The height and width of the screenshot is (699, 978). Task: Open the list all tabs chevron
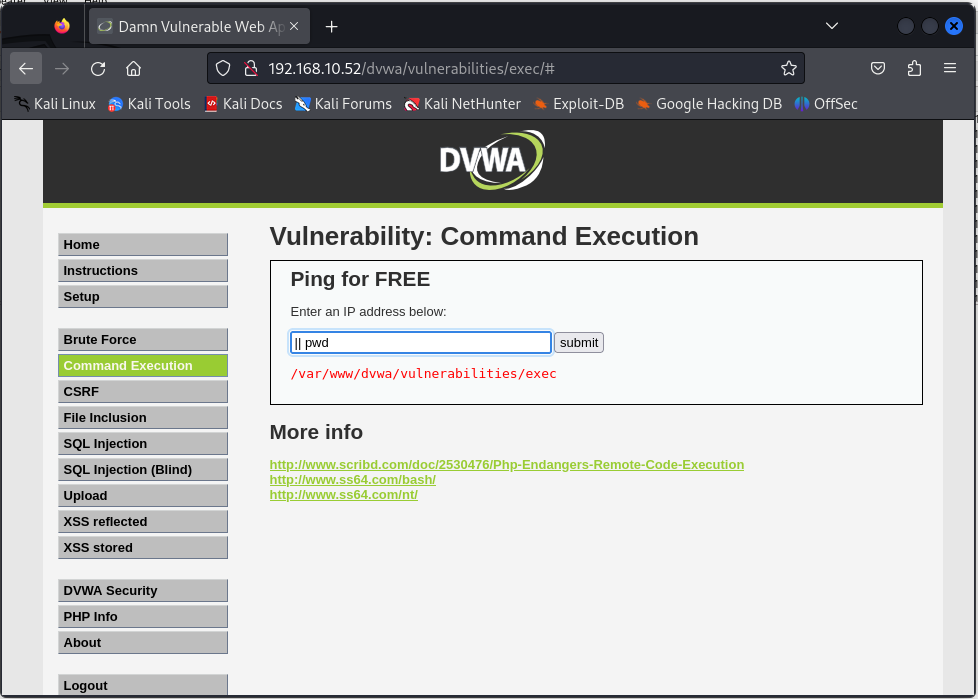(831, 26)
